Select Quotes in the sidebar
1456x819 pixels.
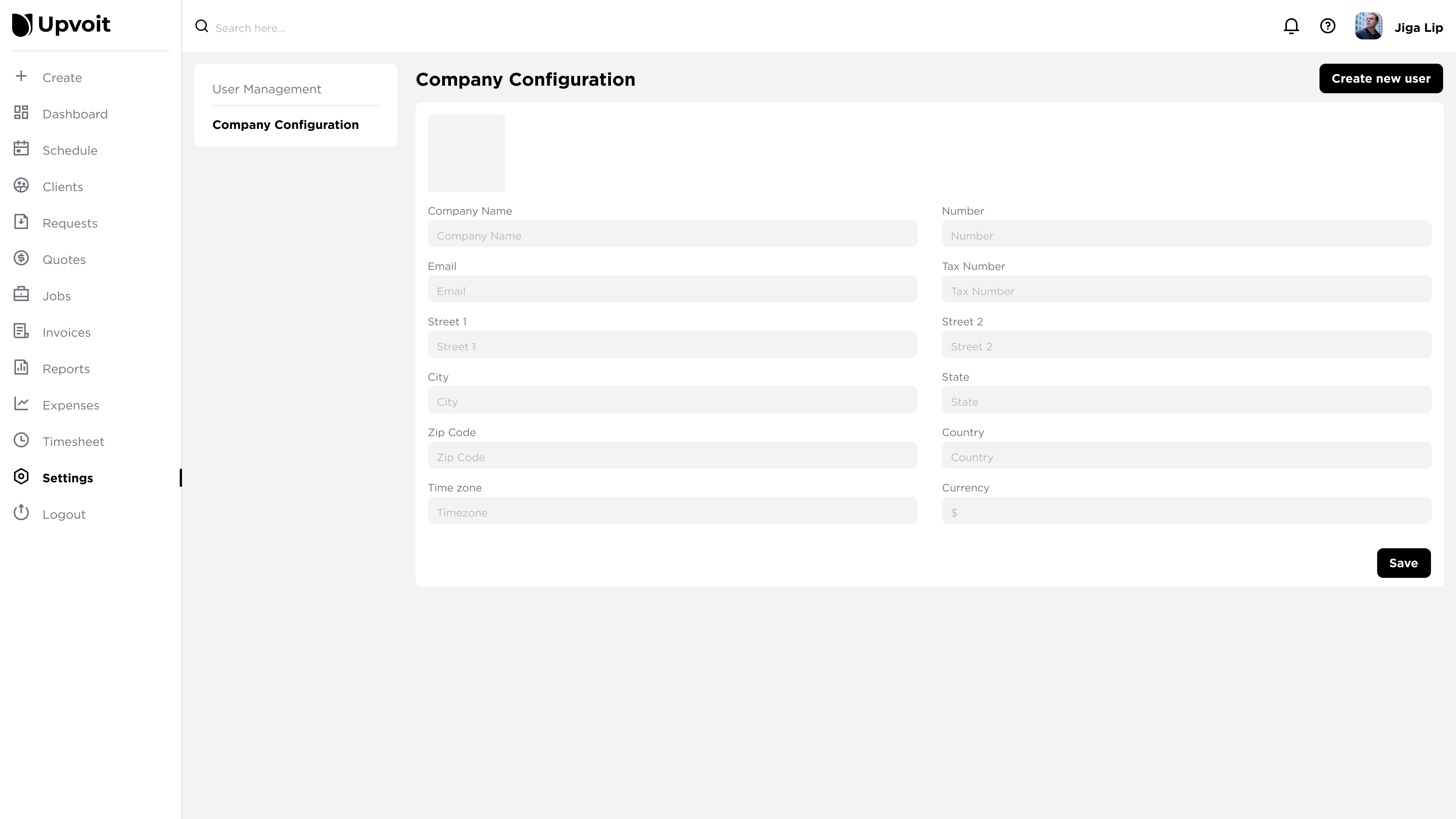64,260
